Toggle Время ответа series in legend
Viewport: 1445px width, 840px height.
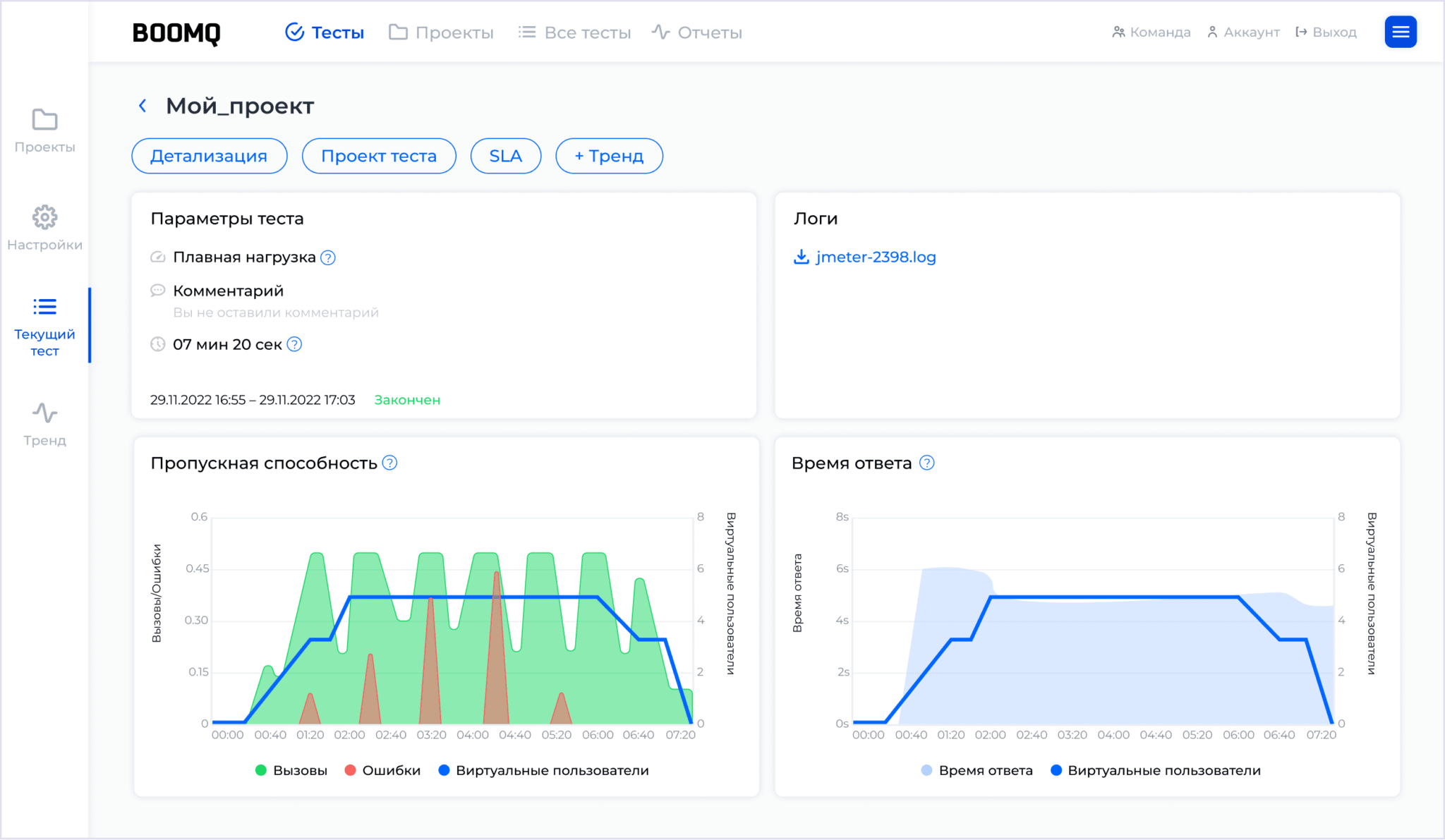click(977, 770)
